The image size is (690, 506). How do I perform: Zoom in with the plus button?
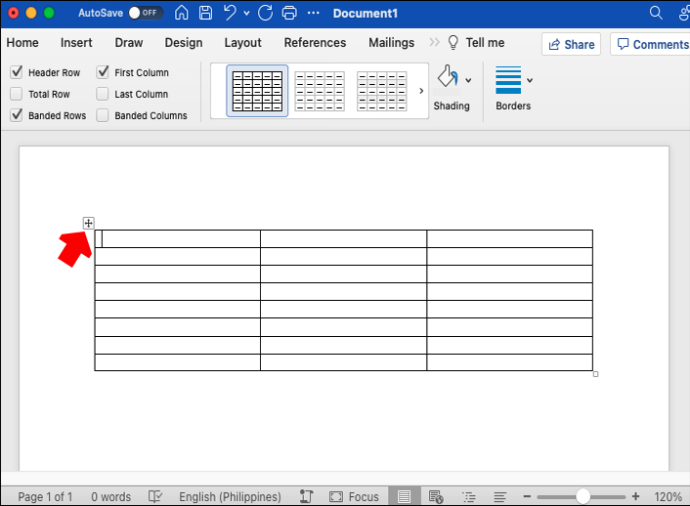click(x=635, y=496)
